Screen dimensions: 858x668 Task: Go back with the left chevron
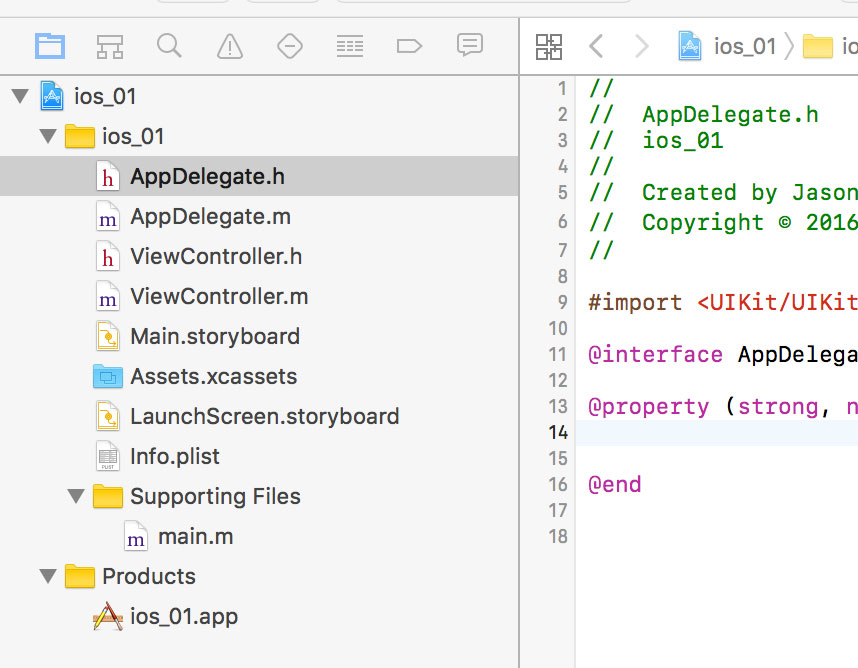tap(596, 46)
